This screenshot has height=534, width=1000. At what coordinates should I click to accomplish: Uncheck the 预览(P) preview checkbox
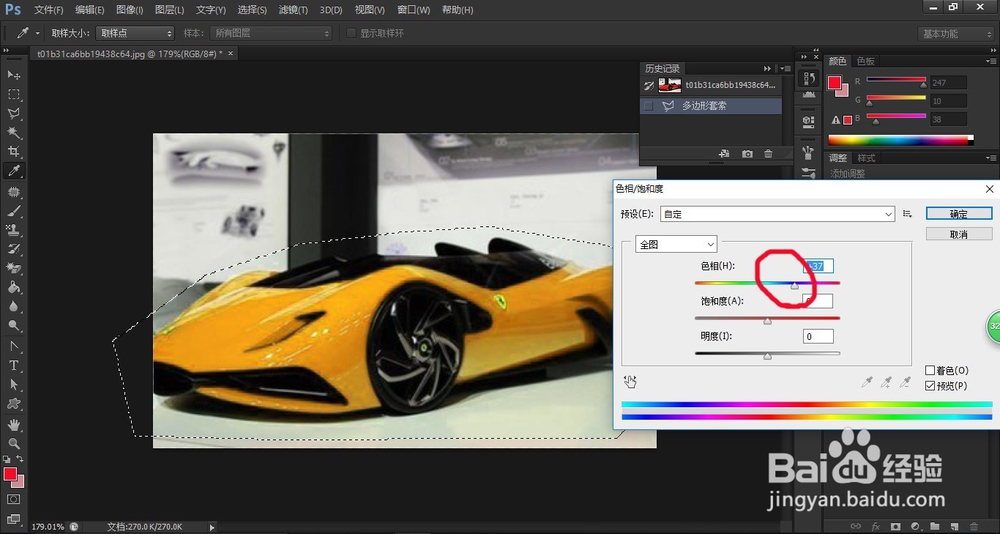pos(930,386)
